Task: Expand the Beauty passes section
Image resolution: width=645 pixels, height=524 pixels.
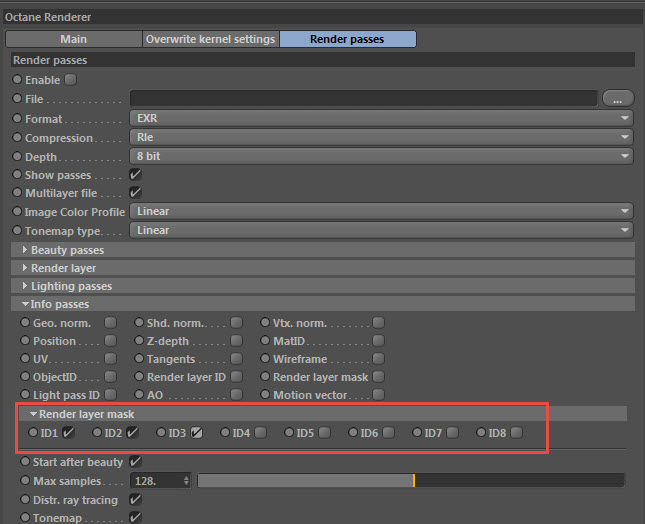Action: click(323, 250)
